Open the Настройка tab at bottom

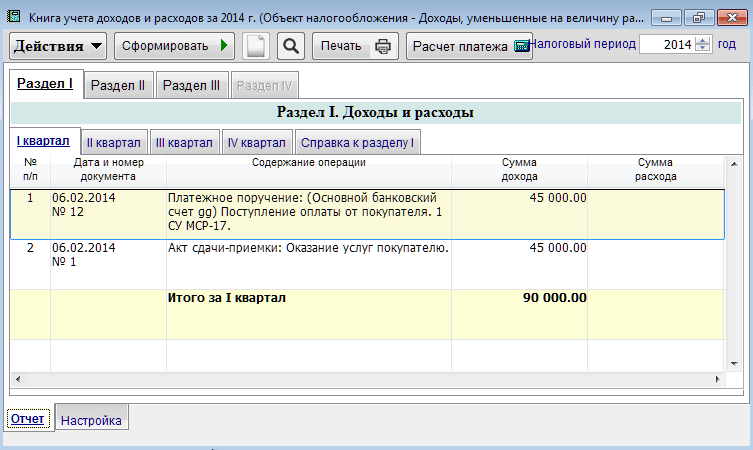click(x=91, y=420)
